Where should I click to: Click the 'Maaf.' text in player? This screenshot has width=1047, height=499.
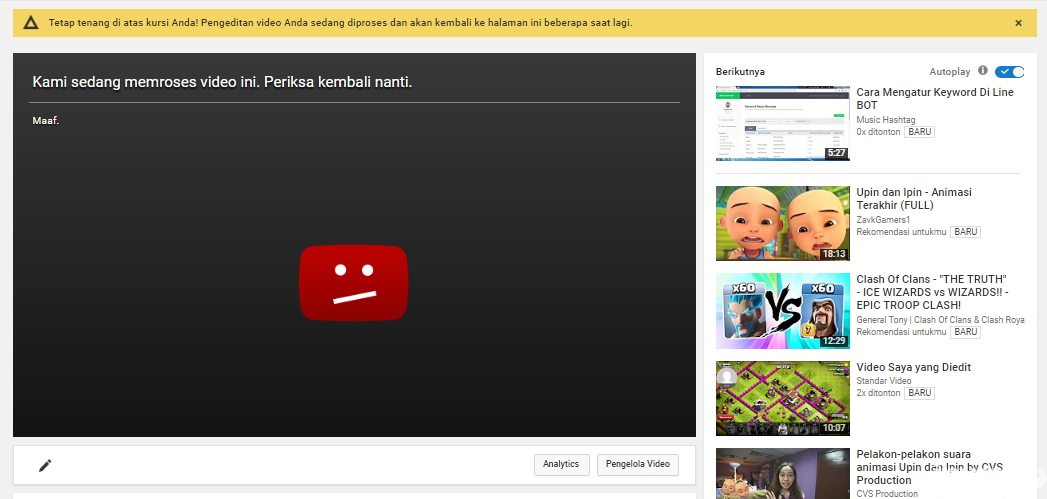(45, 121)
